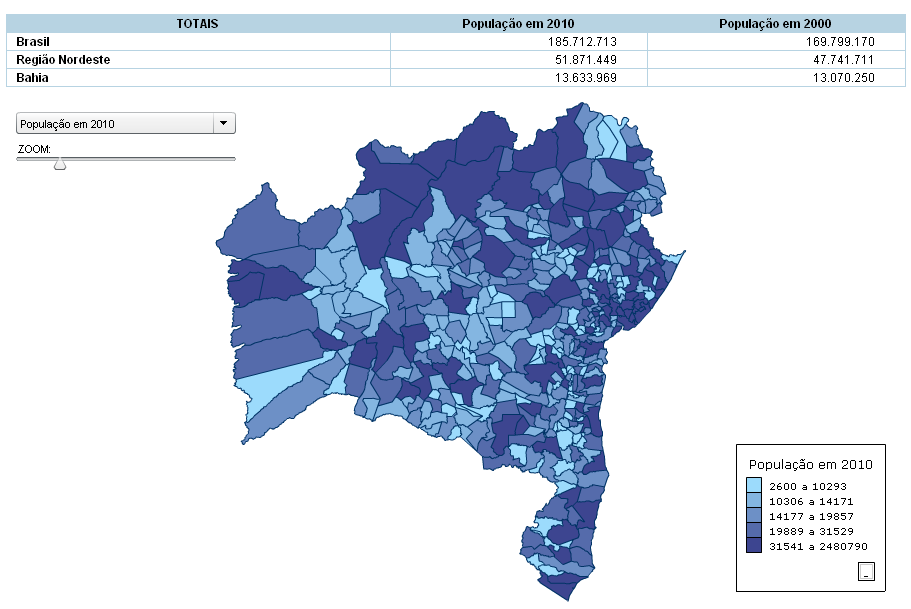Click the lightest swatch for 2600 a 10293

tap(754, 486)
